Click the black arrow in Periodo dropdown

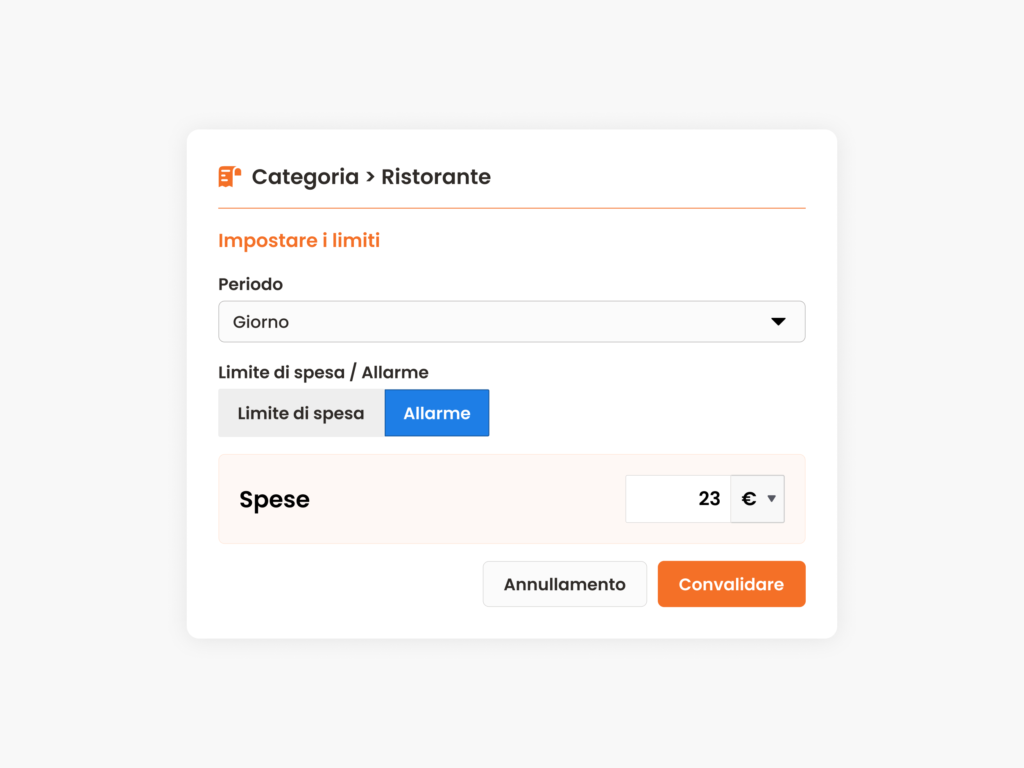[x=778, y=321]
